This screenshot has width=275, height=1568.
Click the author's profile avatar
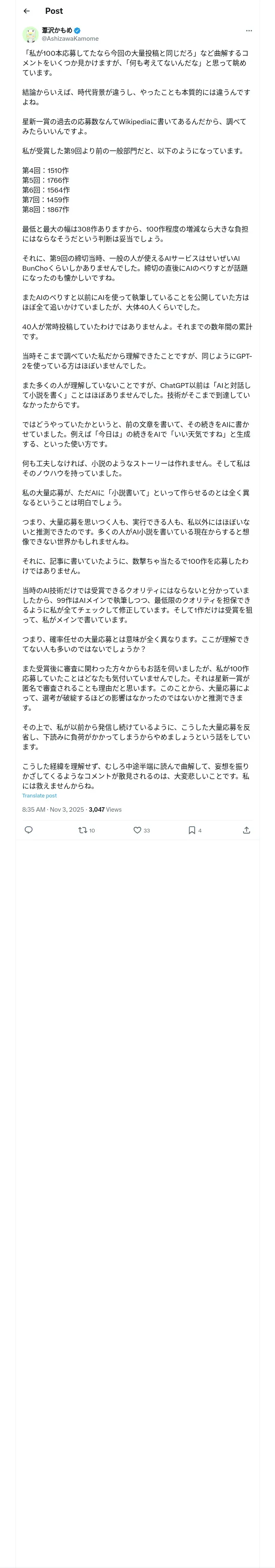(x=31, y=34)
